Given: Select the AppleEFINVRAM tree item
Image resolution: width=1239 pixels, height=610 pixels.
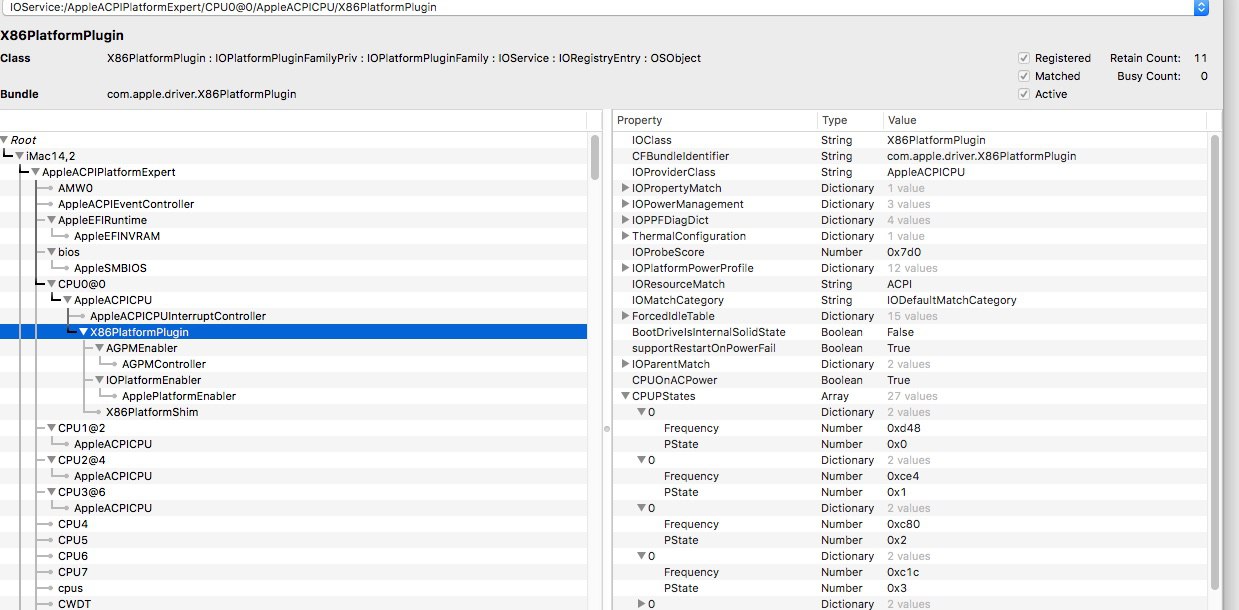Looking at the screenshot, I should 117,236.
